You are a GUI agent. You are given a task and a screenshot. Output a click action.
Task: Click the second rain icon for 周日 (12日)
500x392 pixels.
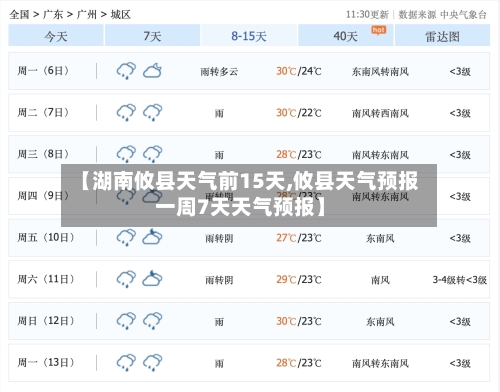pos(152,321)
